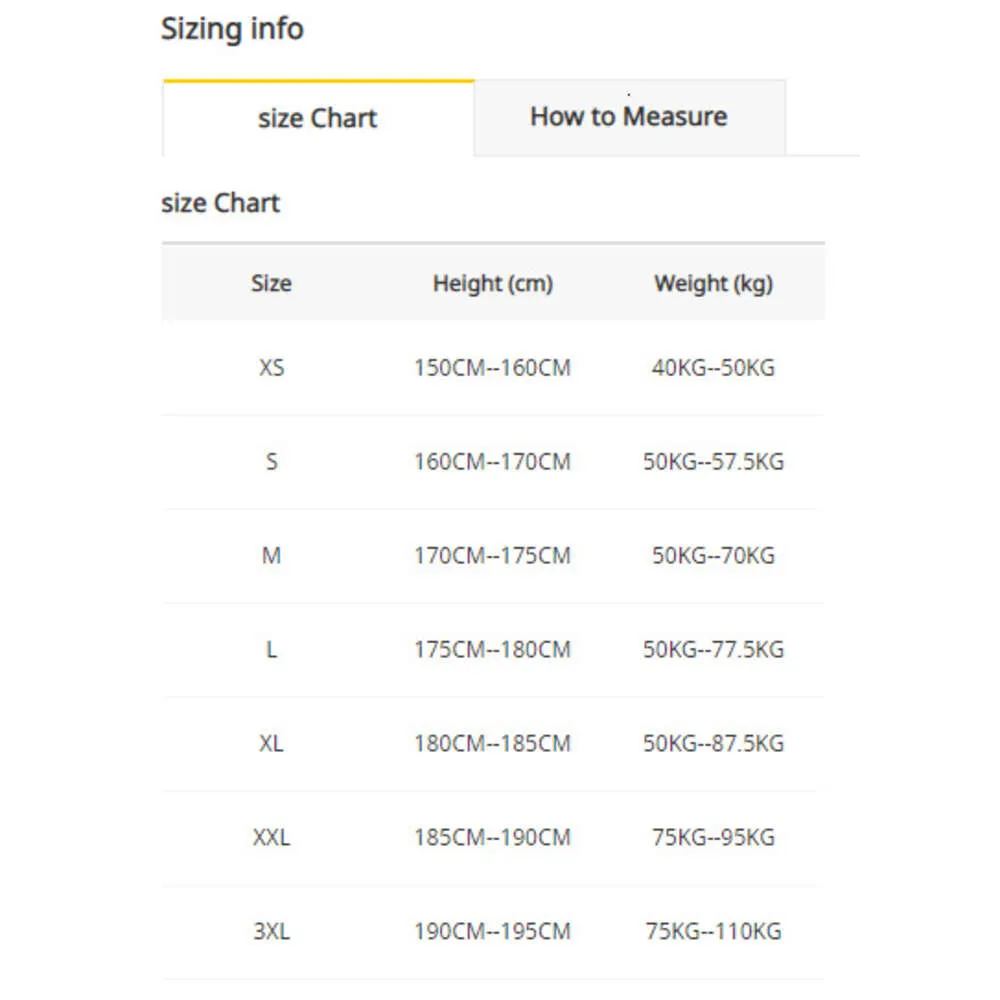This screenshot has height=1000, width=1000.
Task: Click the Size column header
Action: click(271, 283)
